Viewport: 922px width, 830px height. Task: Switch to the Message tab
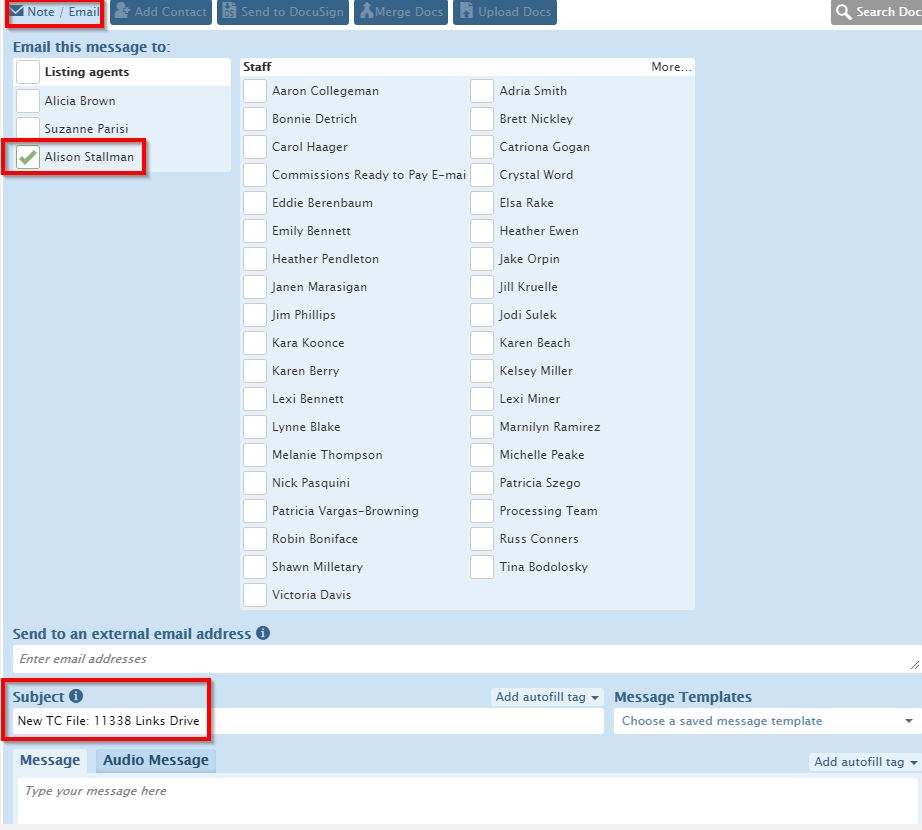click(50, 760)
